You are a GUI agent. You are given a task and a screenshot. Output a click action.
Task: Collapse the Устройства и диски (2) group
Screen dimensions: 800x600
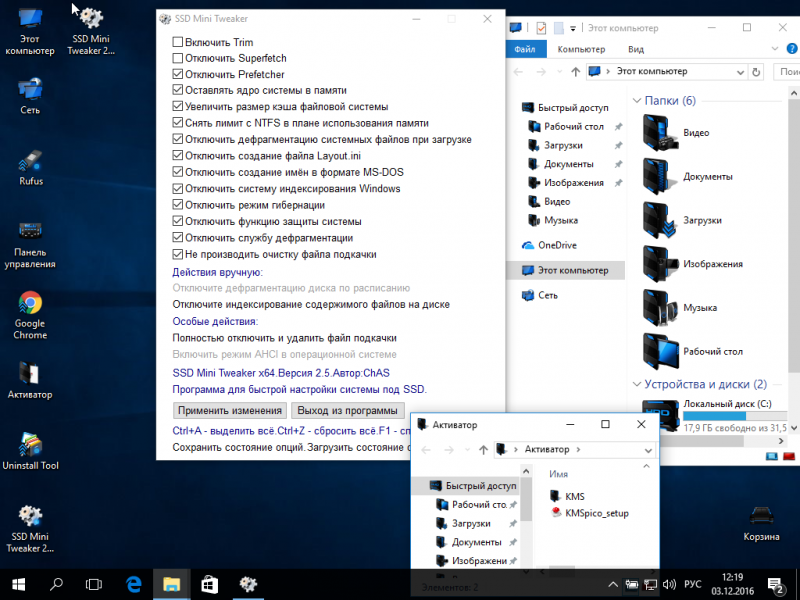tap(637, 384)
